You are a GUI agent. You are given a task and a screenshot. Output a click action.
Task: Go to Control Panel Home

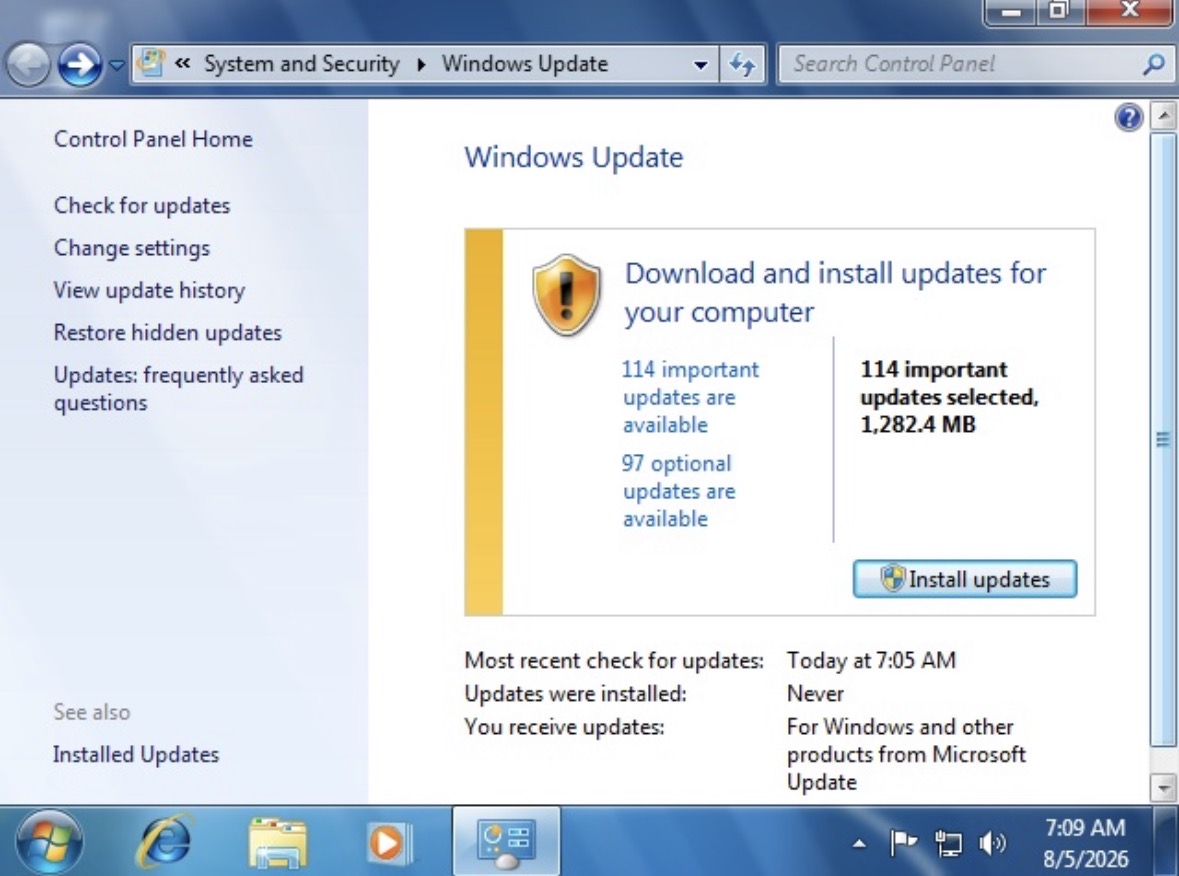pos(153,139)
